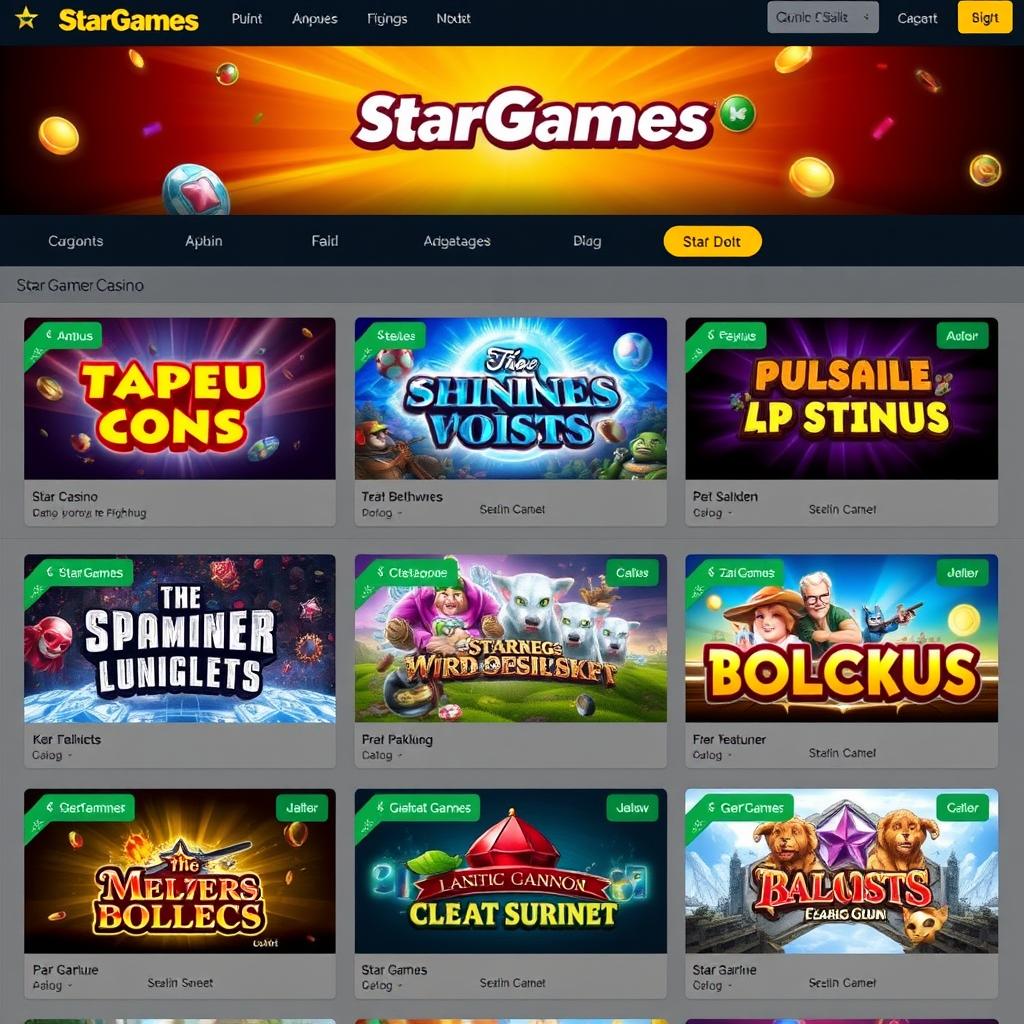Click the green K badge in banner

point(737,113)
